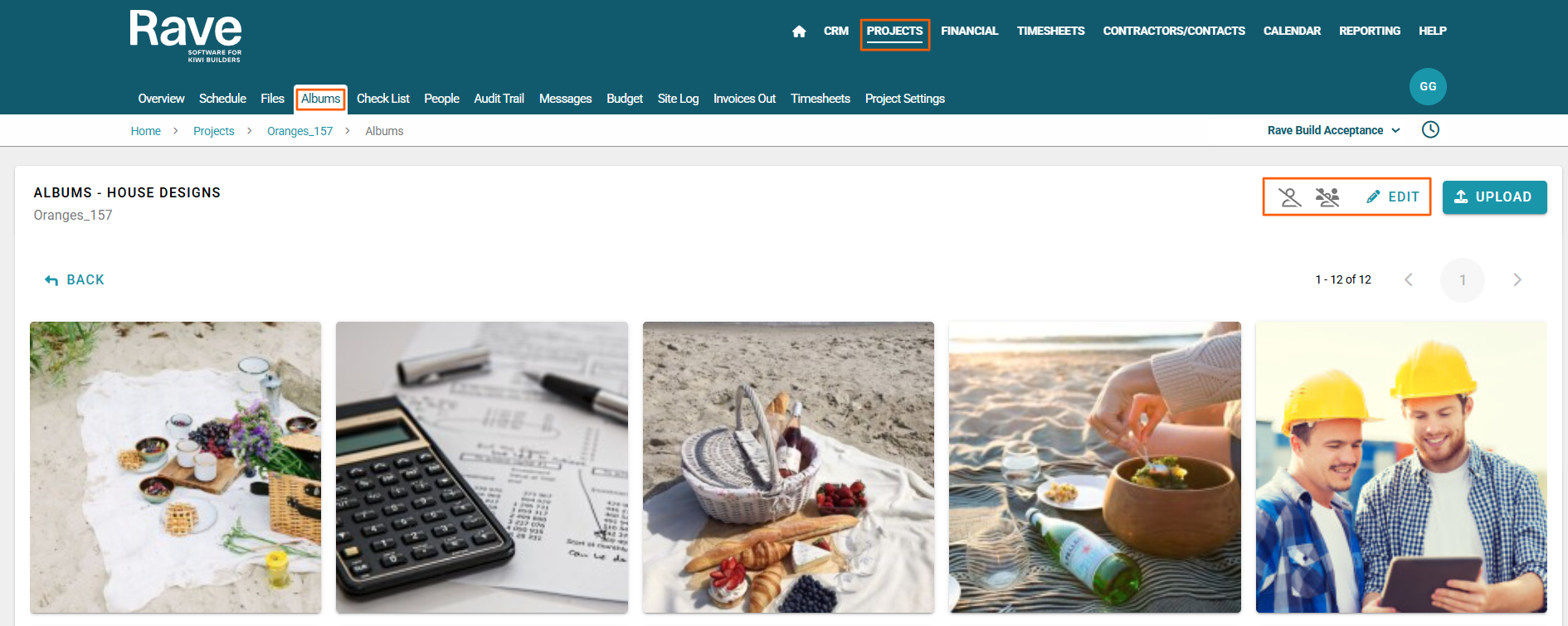Open the calculator photo thumbnail
This screenshot has width=1568, height=626.
coord(481,468)
